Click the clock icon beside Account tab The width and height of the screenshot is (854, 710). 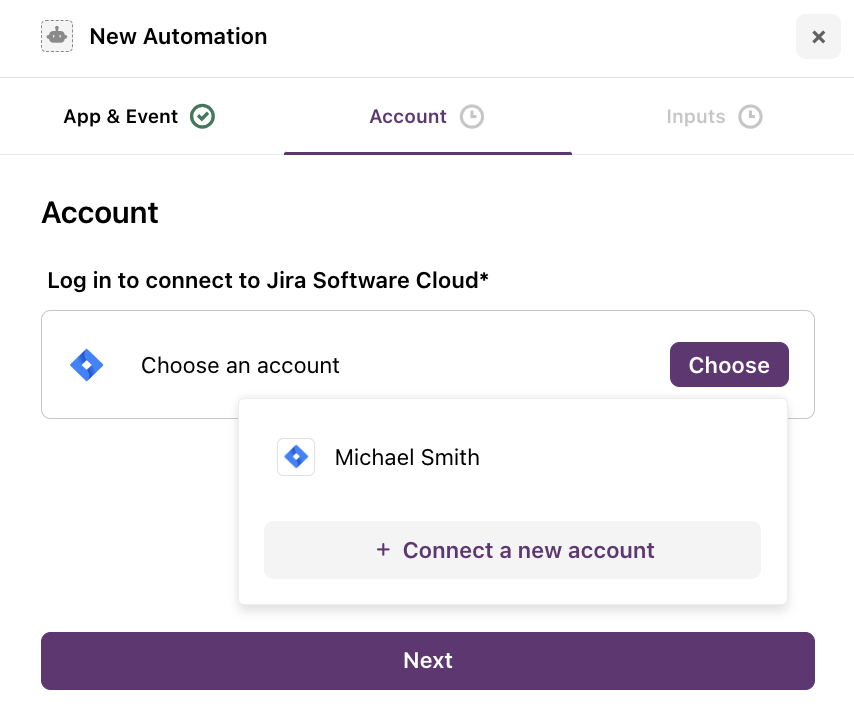click(x=471, y=117)
